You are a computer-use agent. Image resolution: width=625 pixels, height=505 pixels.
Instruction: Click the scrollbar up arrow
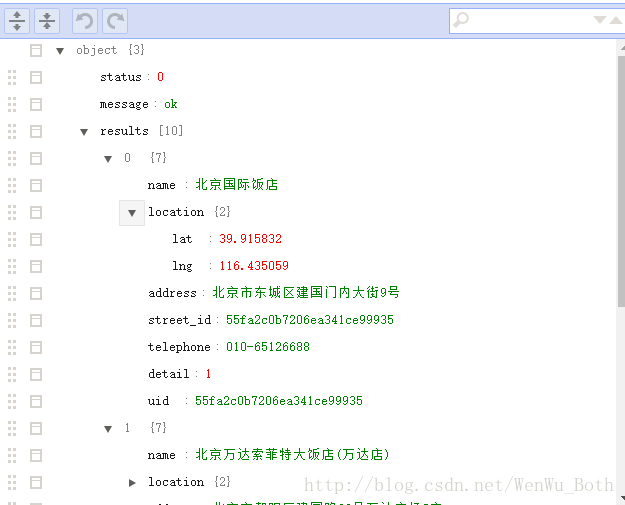click(622, 48)
